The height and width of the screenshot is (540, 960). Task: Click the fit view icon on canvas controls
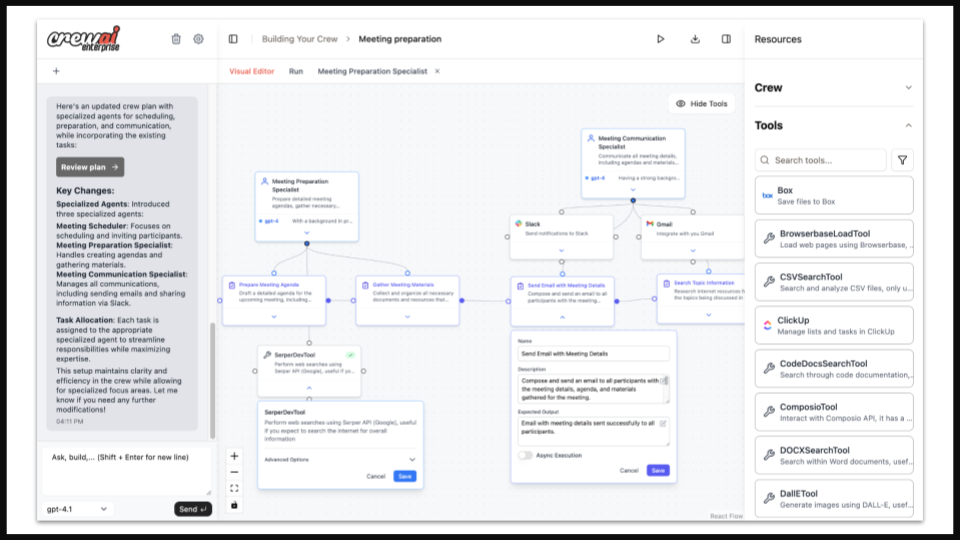pos(234,488)
